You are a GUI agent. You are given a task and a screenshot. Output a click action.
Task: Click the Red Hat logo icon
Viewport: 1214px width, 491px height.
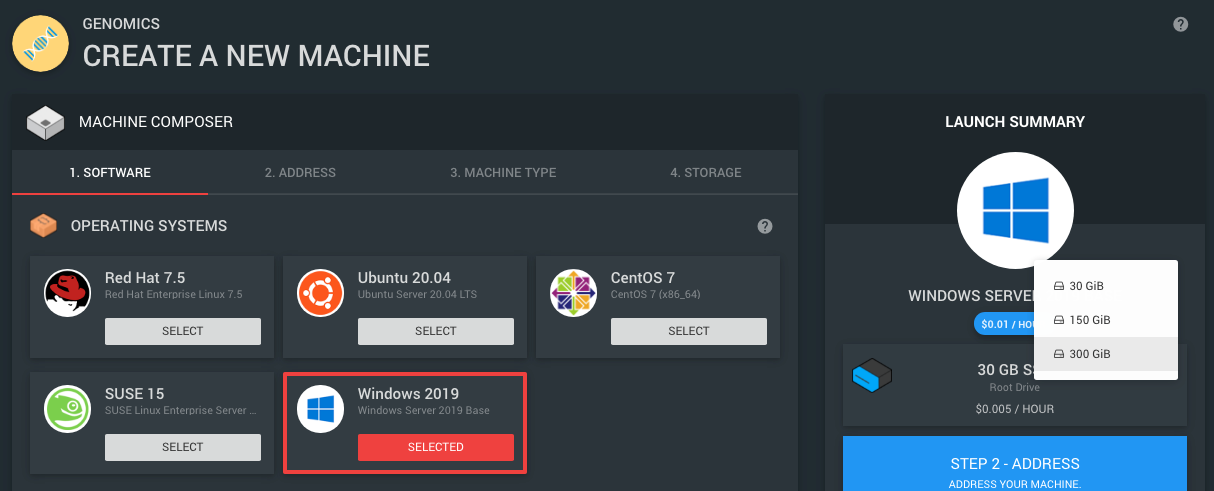pyautogui.click(x=68, y=293)
